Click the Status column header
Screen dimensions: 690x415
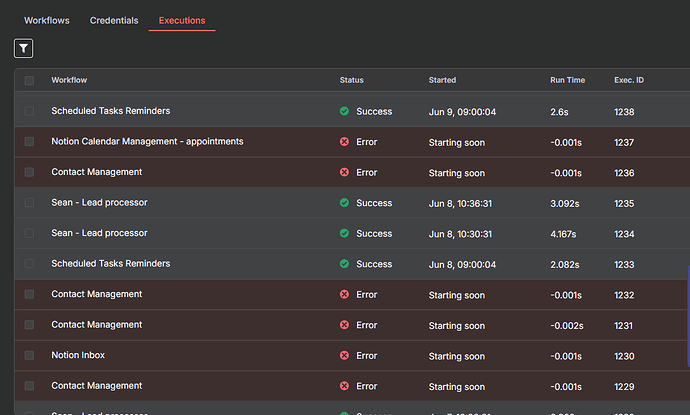352,80
